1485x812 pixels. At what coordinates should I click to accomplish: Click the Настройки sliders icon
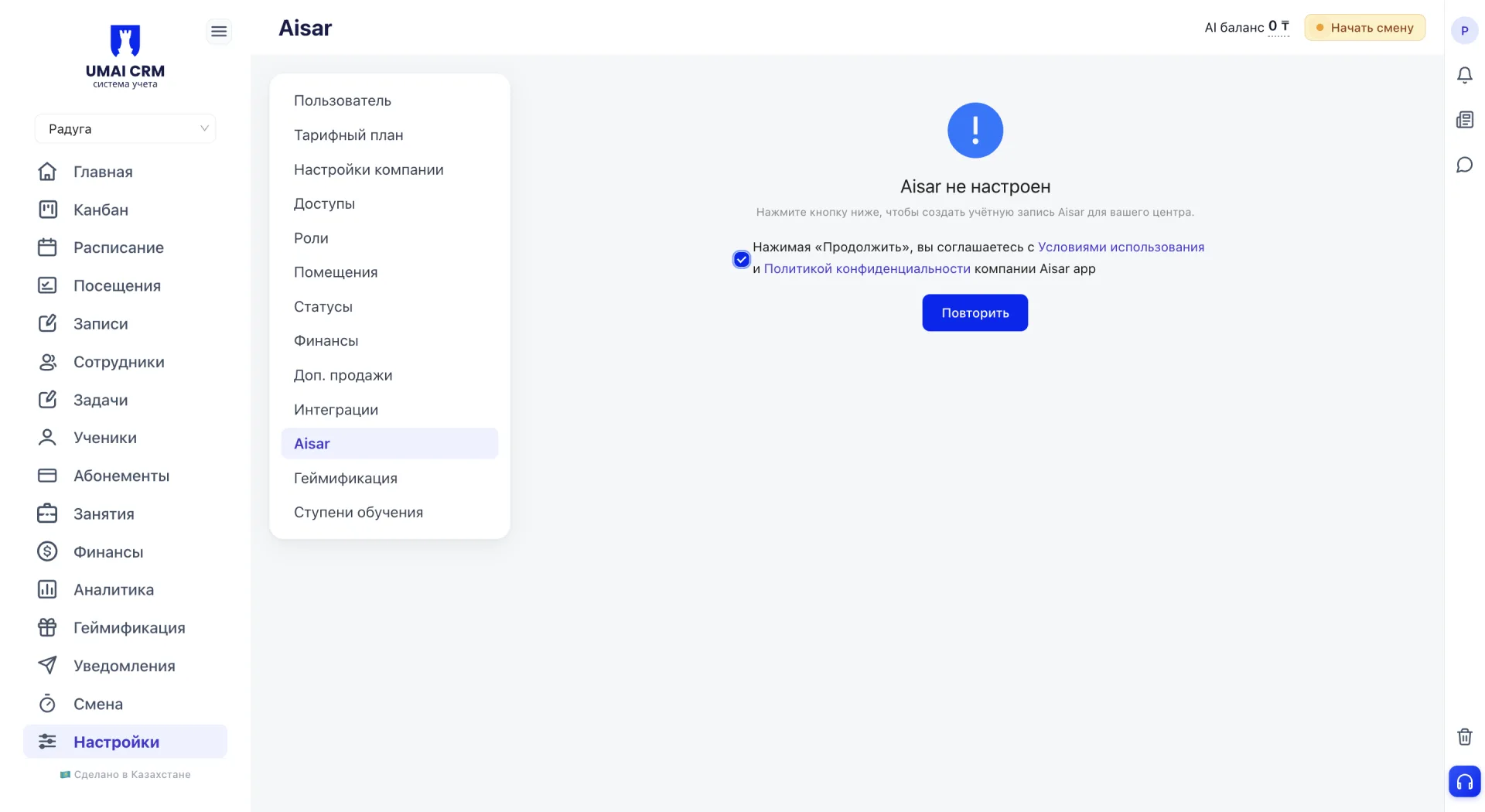(47, 742)
